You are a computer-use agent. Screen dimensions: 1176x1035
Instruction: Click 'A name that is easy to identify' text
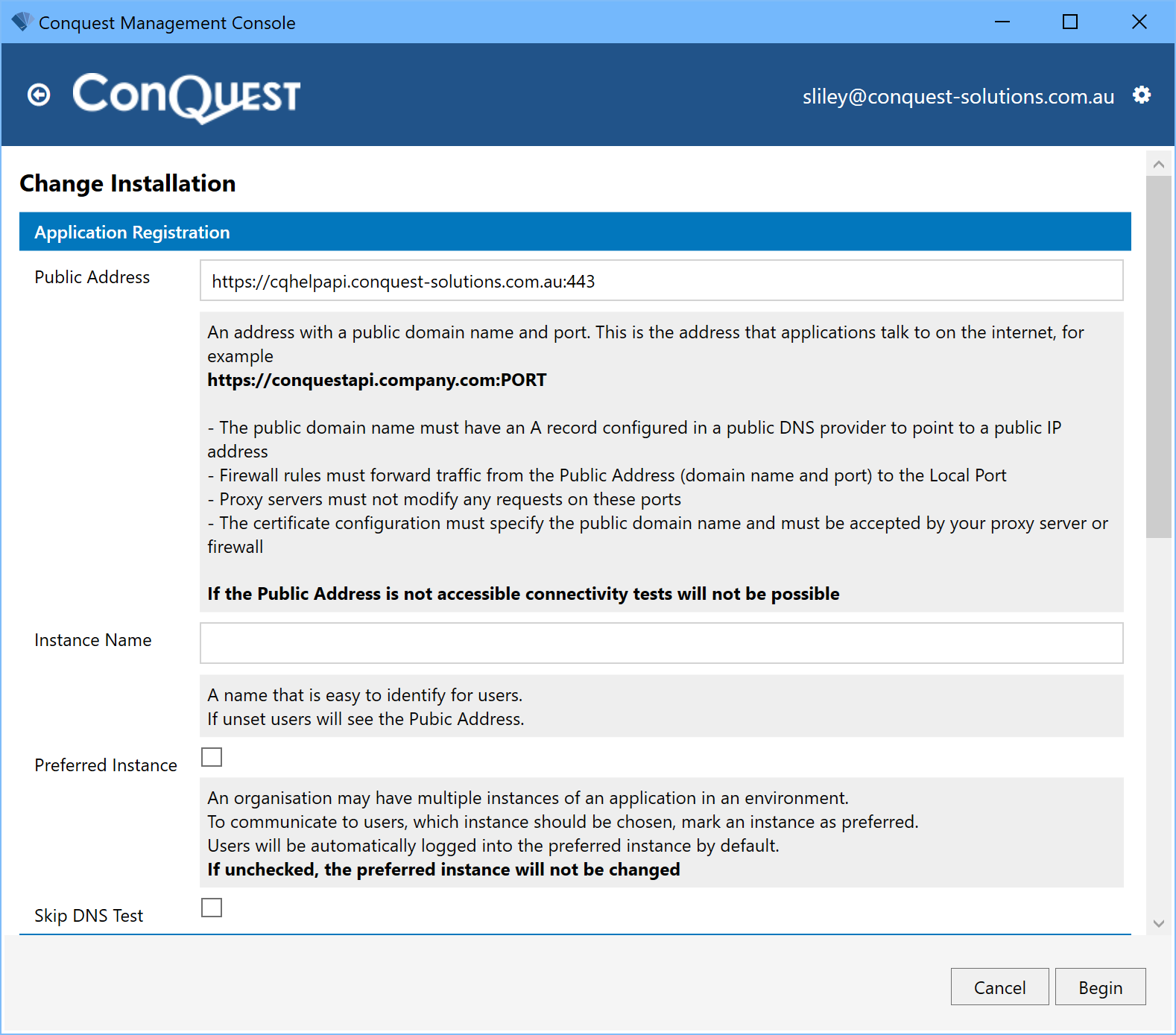[x=365, y=695]
